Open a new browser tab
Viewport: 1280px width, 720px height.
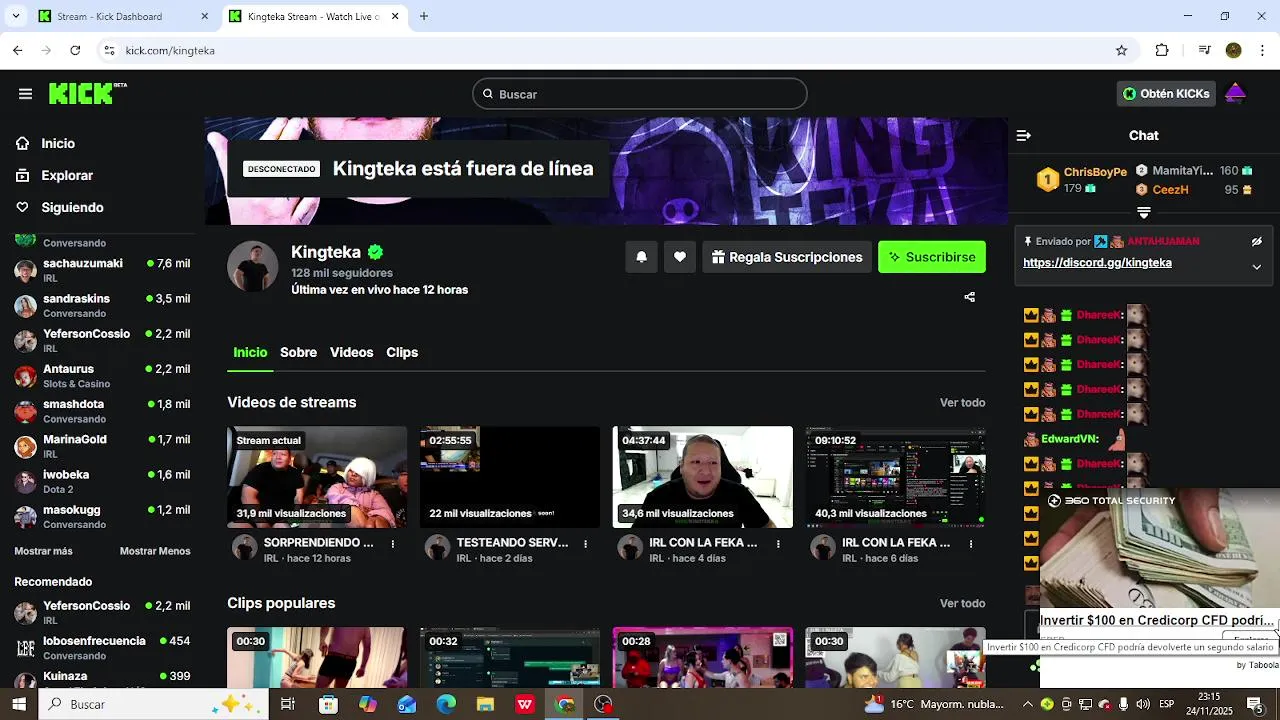424,16
